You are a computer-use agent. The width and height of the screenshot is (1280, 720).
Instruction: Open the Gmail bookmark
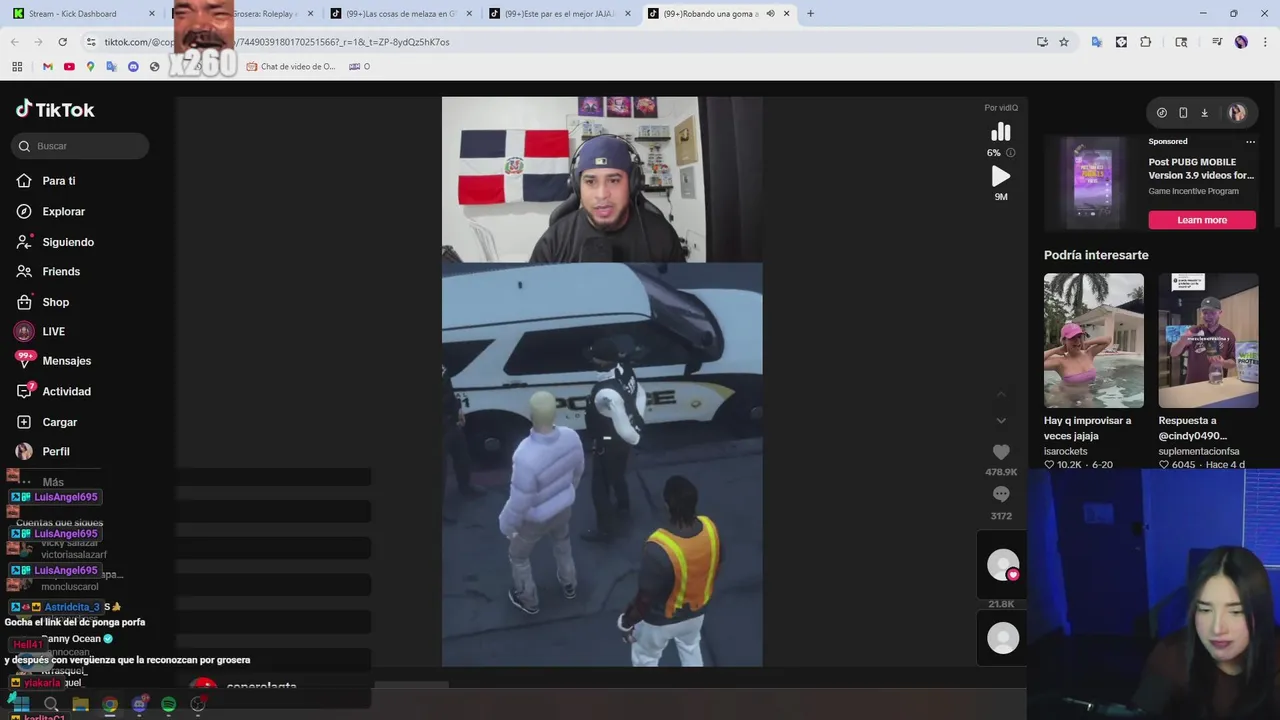tap(47, 67)
